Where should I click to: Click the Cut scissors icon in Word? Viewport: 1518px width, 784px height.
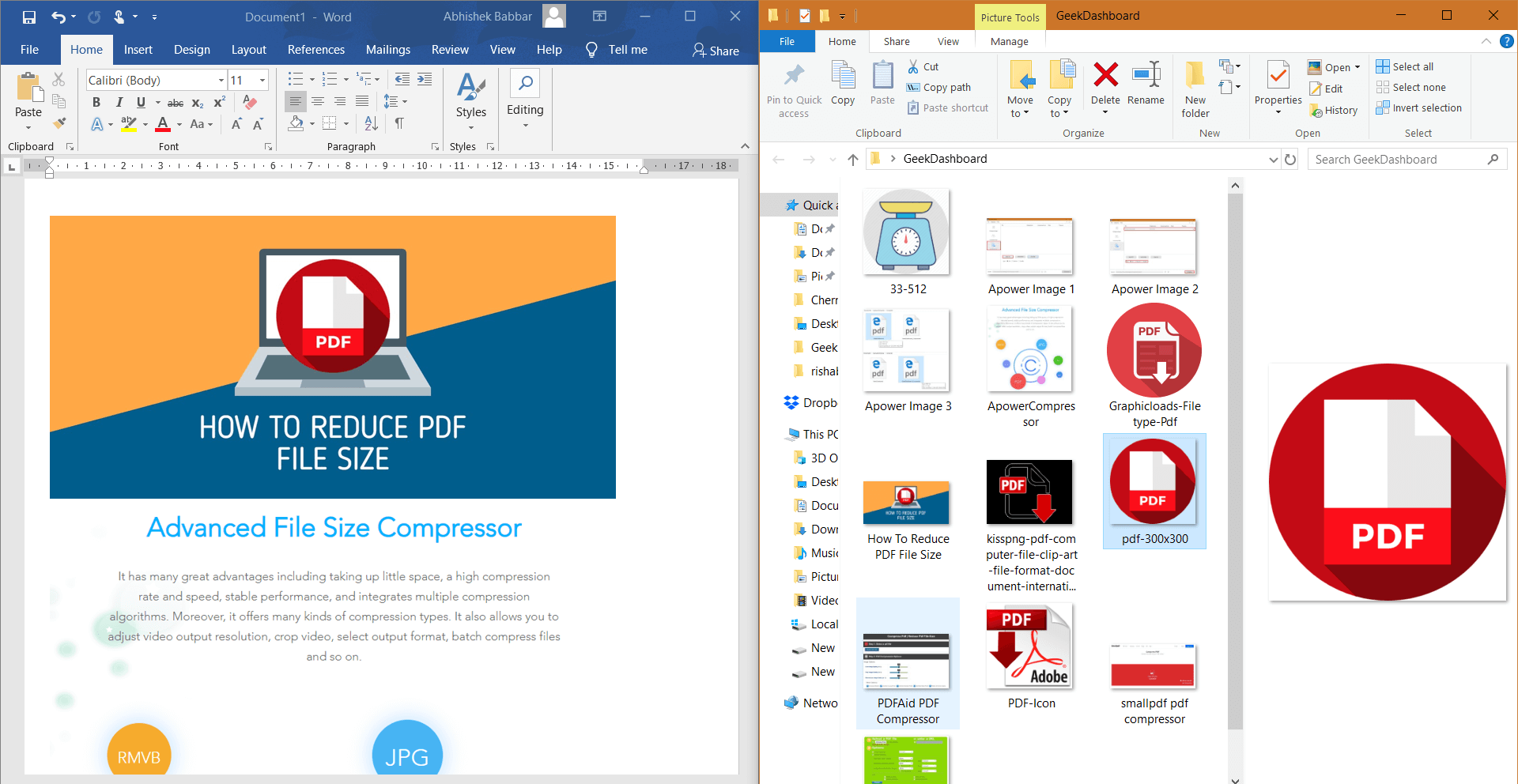pyautogui.click(x=59, y=79)
